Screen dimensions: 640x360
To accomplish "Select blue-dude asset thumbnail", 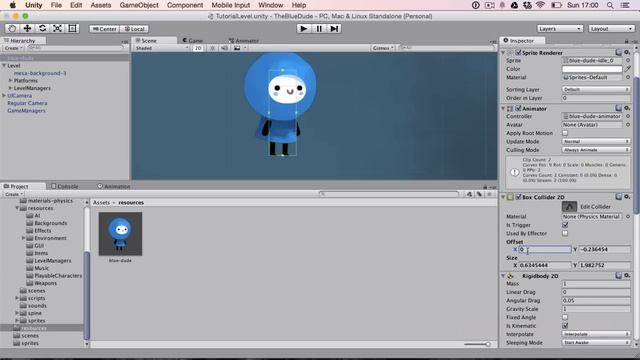I will point(120,234).
